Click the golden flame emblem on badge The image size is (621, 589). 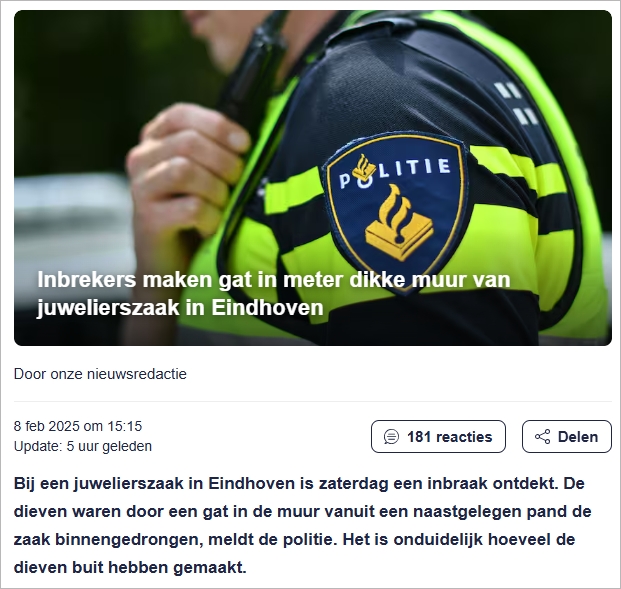[x=399, y=223]
